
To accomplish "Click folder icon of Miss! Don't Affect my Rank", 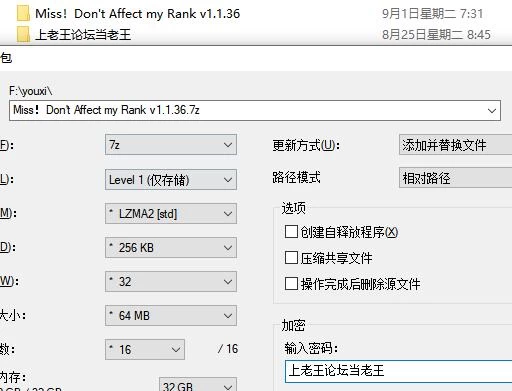I will (23, 13).
